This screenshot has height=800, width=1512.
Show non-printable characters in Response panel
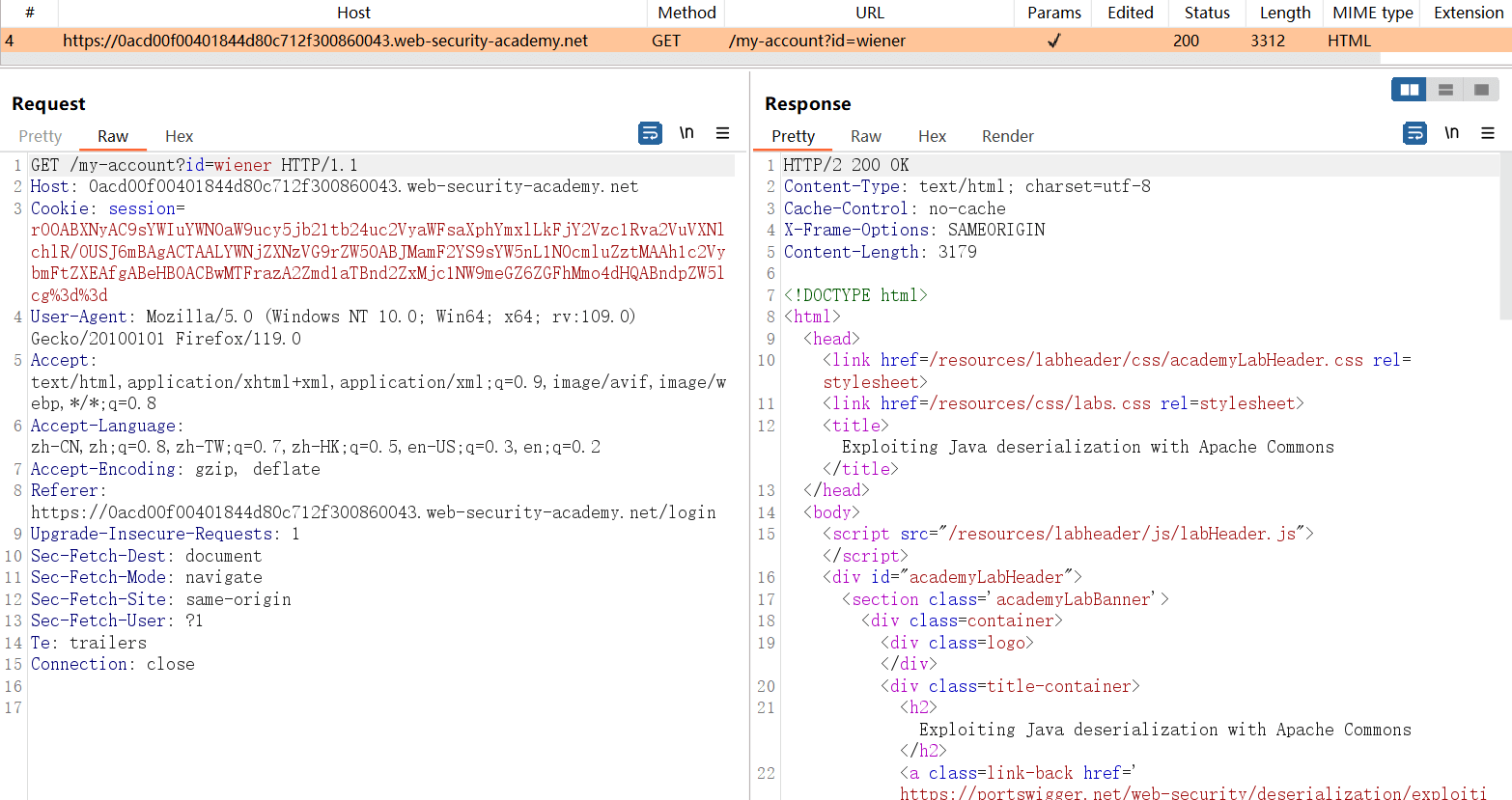(1451, 133)
